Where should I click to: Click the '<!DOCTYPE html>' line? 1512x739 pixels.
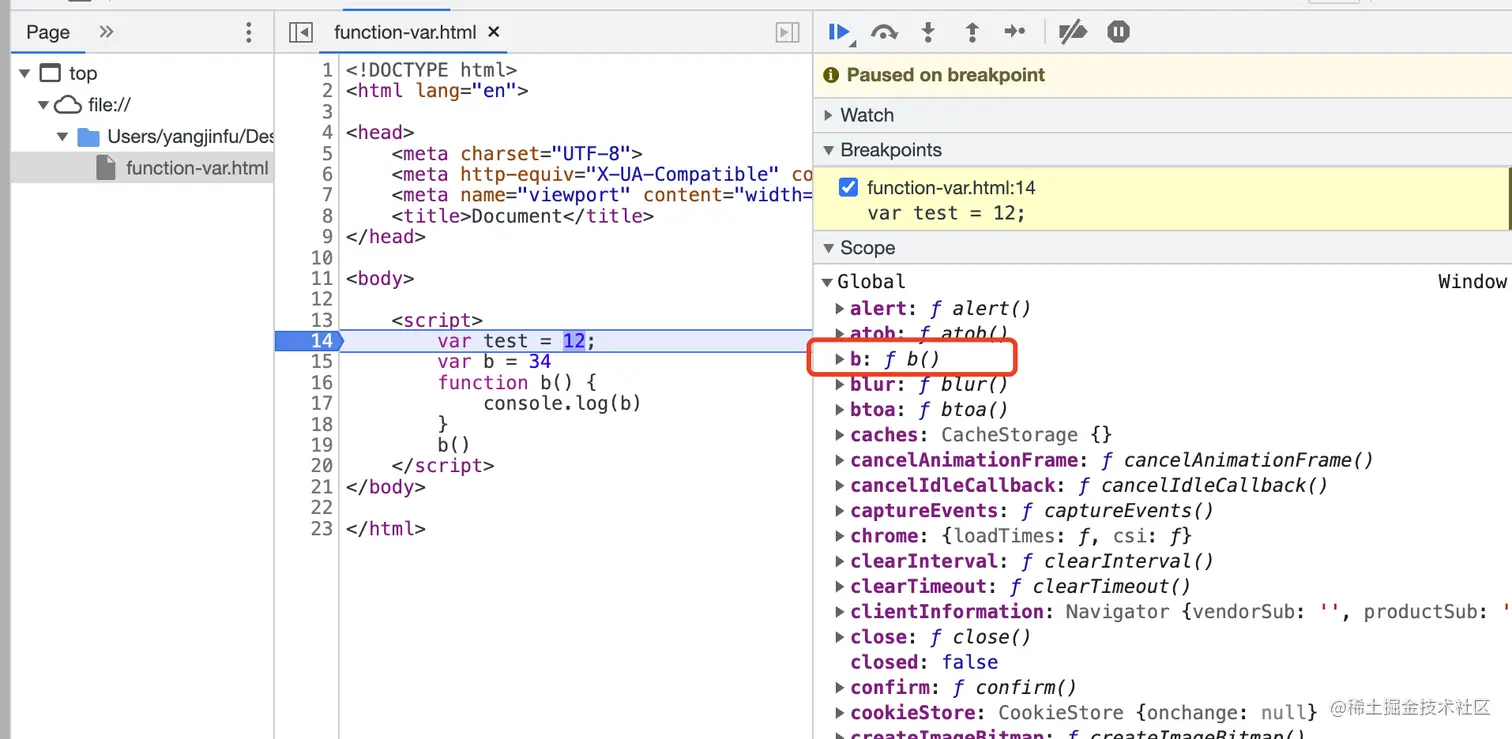(x=431, y=70)
